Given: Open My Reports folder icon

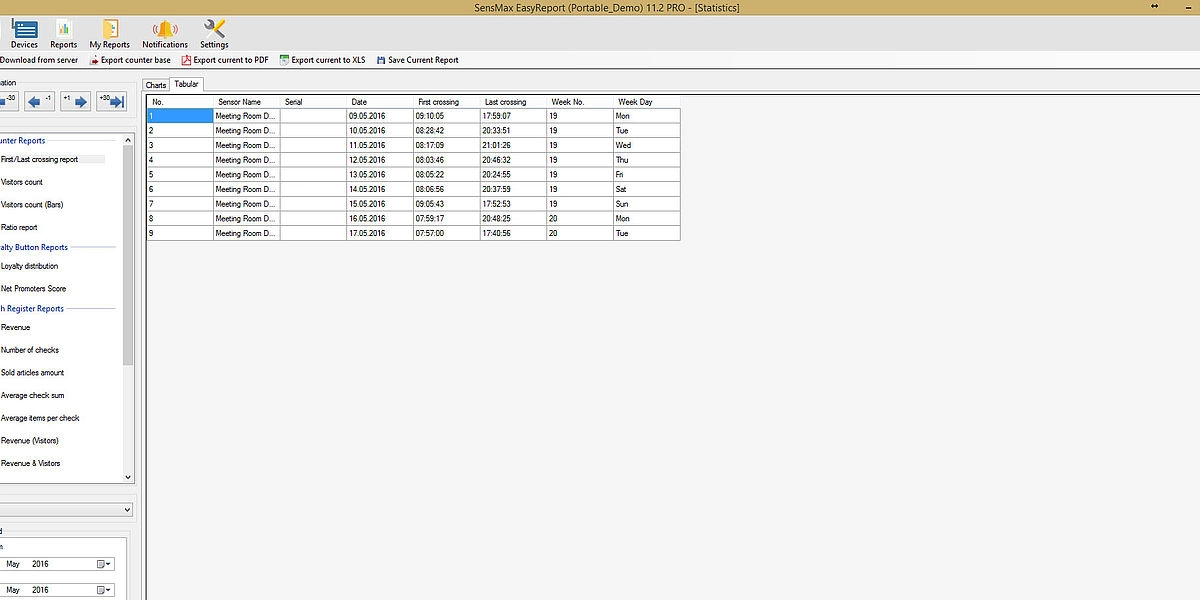Looking at the screenshot, I should point(110,32).
